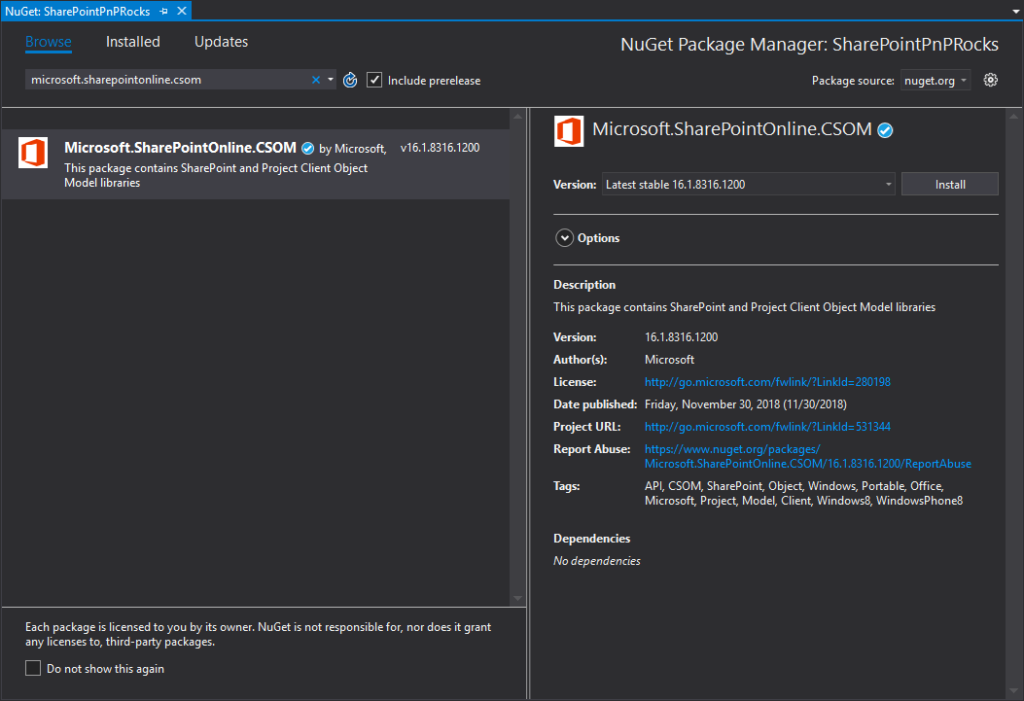Clear the search text with the X icon
Image resolution: width=1024 pixels, height=701 pixels.
point(316,80)
